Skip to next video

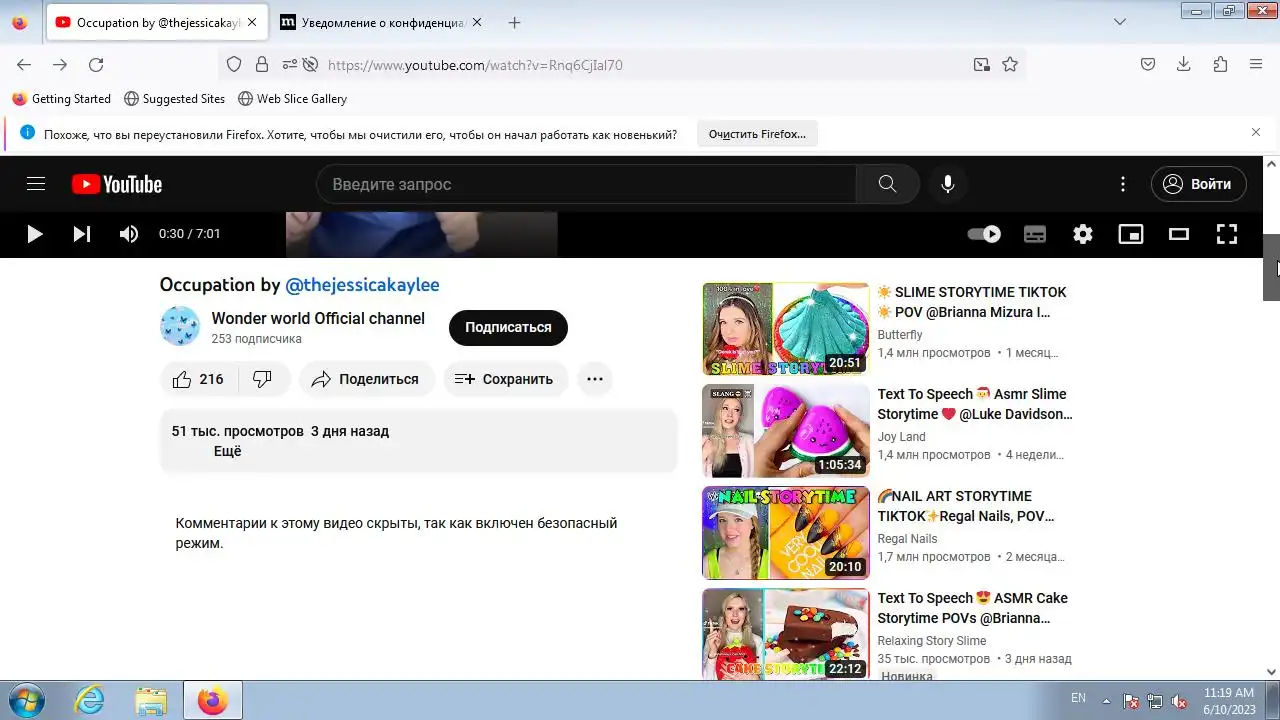82,234
